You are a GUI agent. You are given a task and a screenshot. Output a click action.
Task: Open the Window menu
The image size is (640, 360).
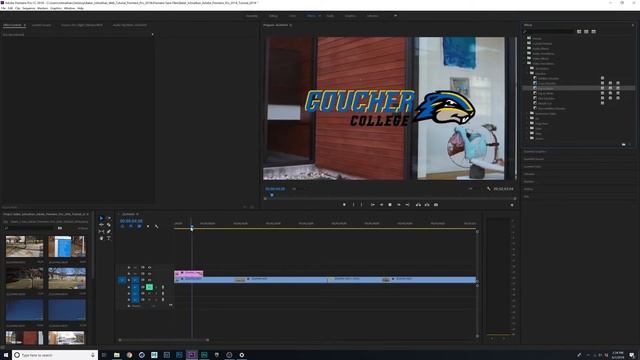coord(69,8)
